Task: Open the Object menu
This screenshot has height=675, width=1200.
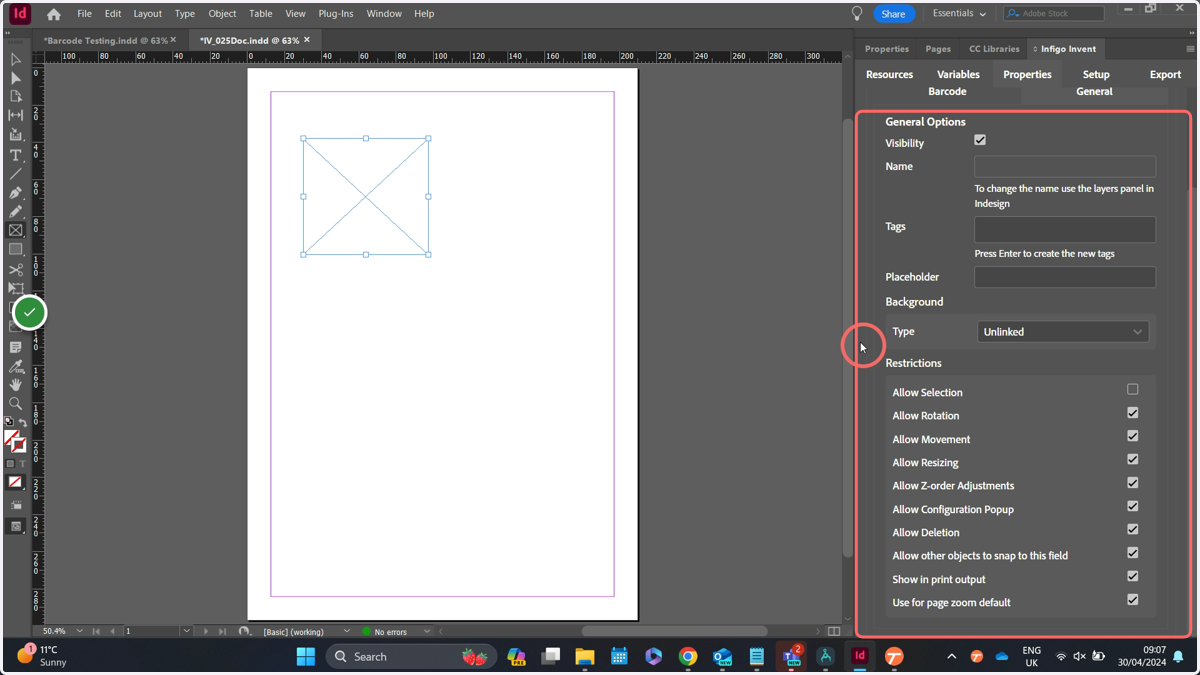Action: (222, 14)
